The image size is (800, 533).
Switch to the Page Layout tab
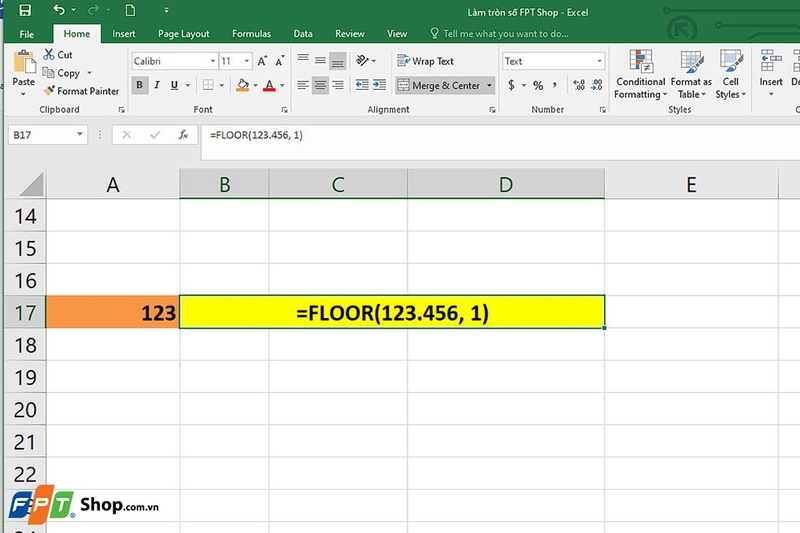[x=184, y=34]
